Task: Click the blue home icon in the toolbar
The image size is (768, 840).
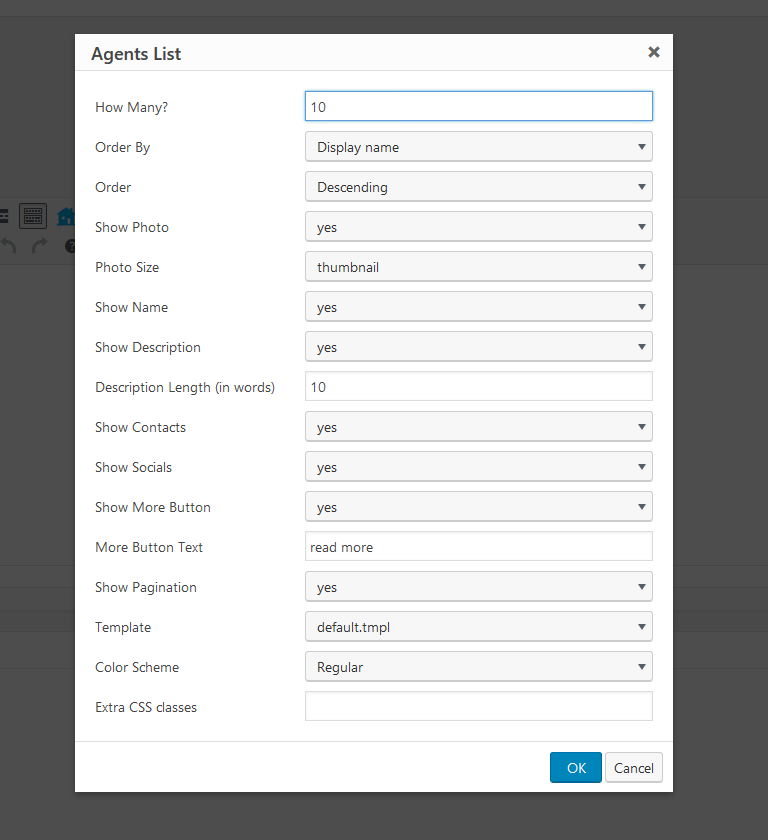Action: tap(66, 216)
